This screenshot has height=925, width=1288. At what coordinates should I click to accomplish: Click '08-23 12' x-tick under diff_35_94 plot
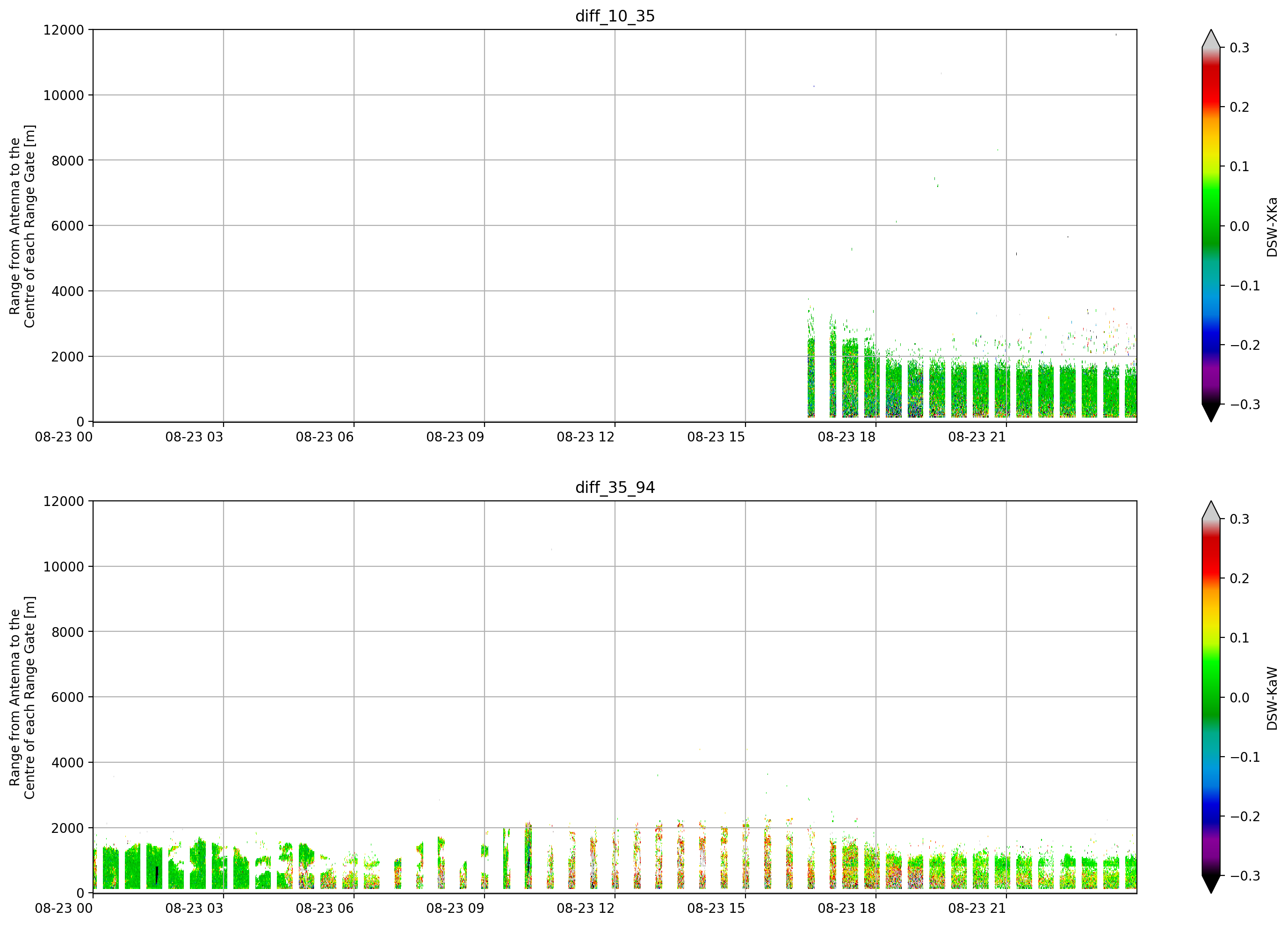[x=586, y=908]
